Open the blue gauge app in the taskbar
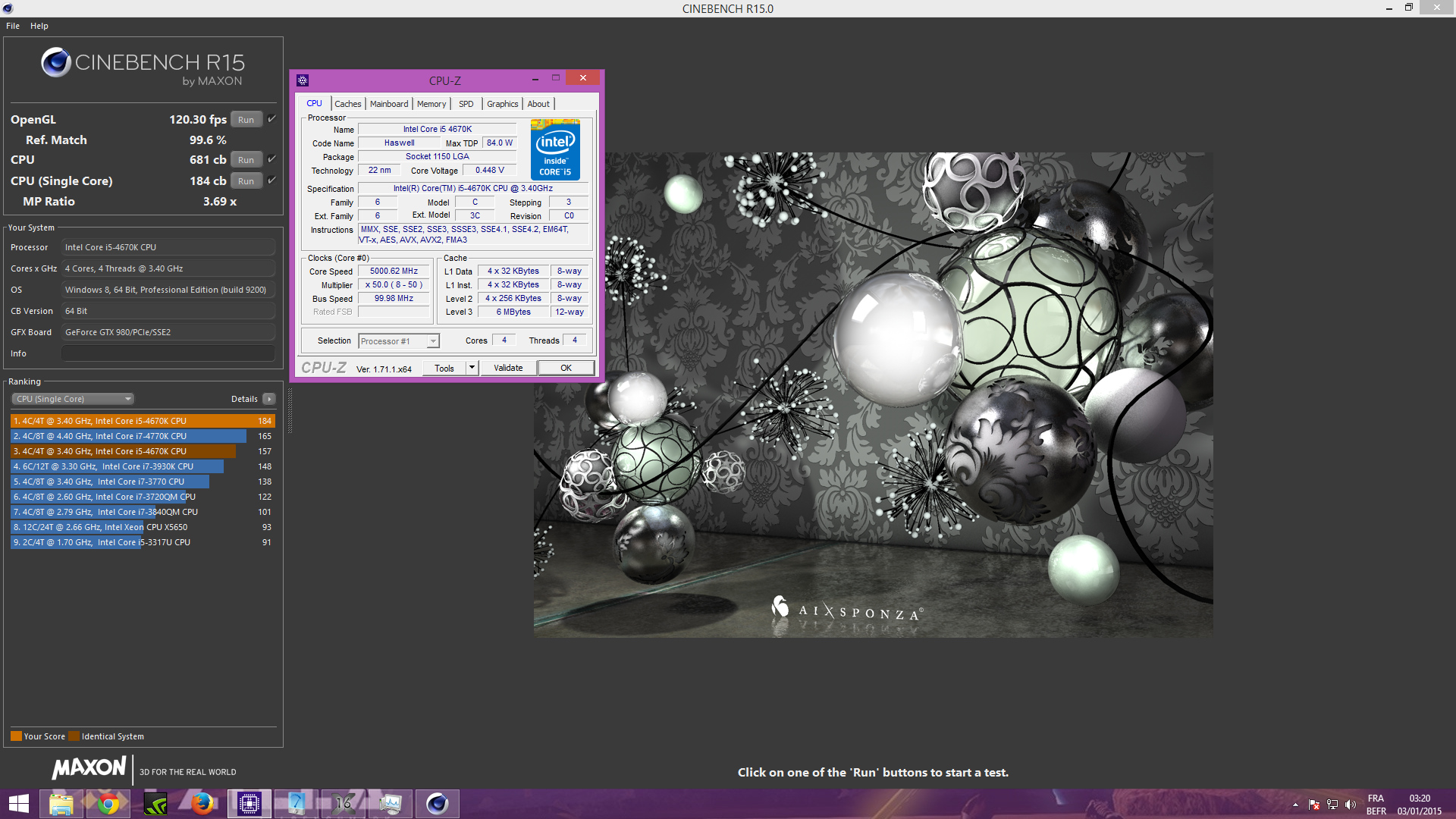 pyautogui.click(x=297, y=804)
